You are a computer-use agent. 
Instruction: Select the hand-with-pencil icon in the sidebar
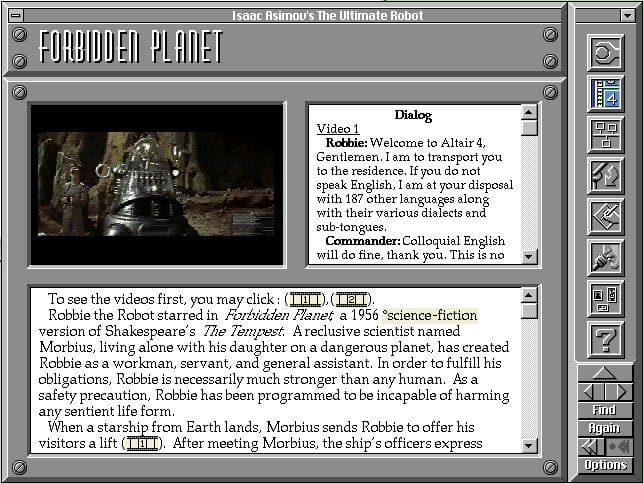tap(605, 215)
